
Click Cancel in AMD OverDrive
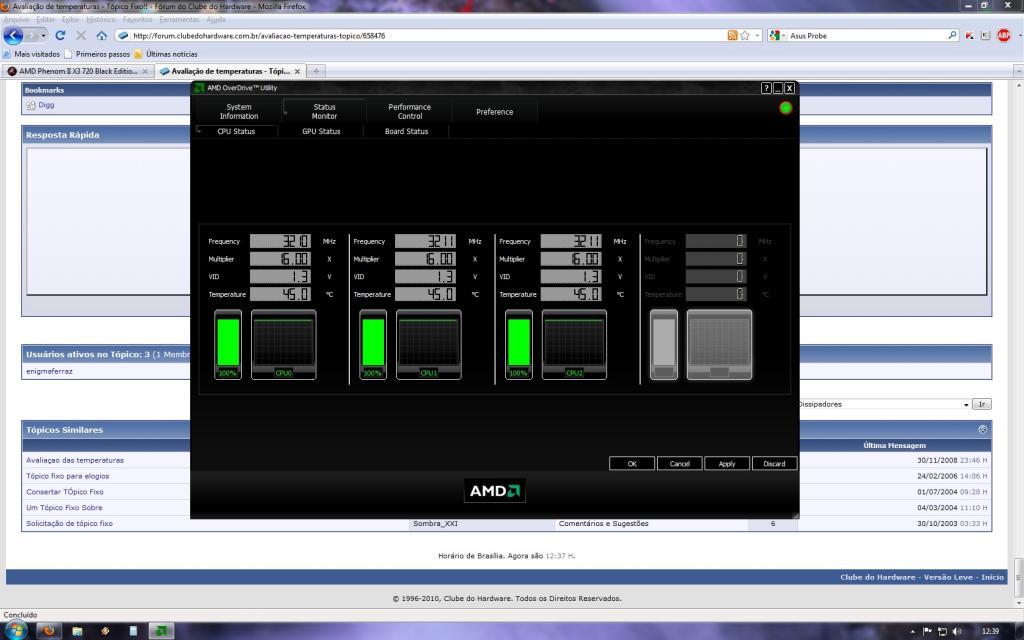click(x=679, y=464)
